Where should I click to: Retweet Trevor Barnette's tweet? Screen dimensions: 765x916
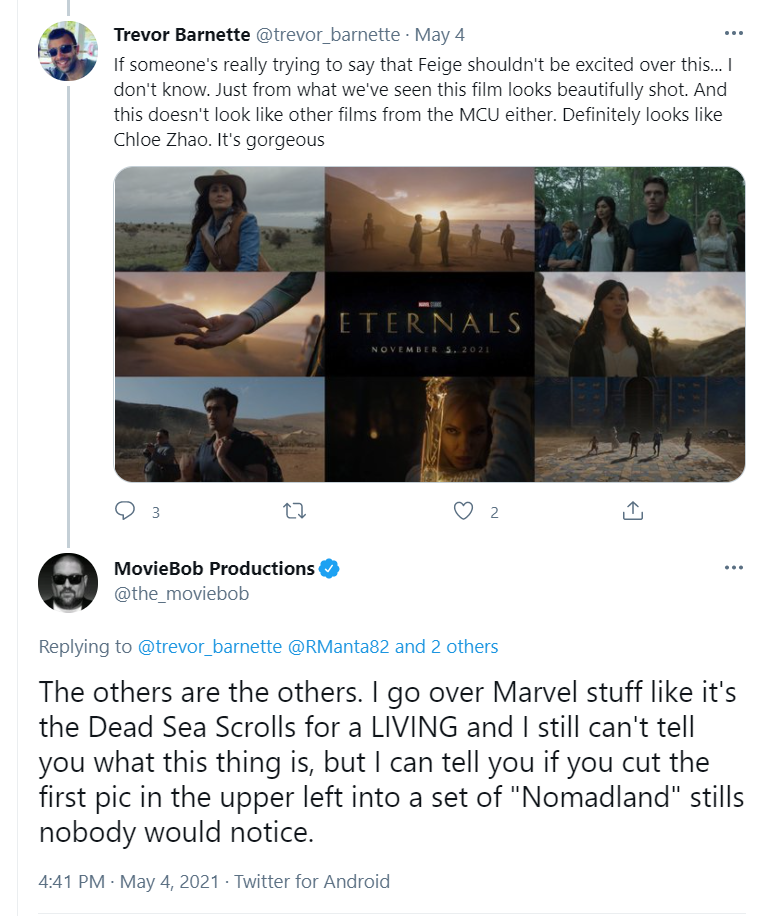pyautogui.click(x=294, y=511)
